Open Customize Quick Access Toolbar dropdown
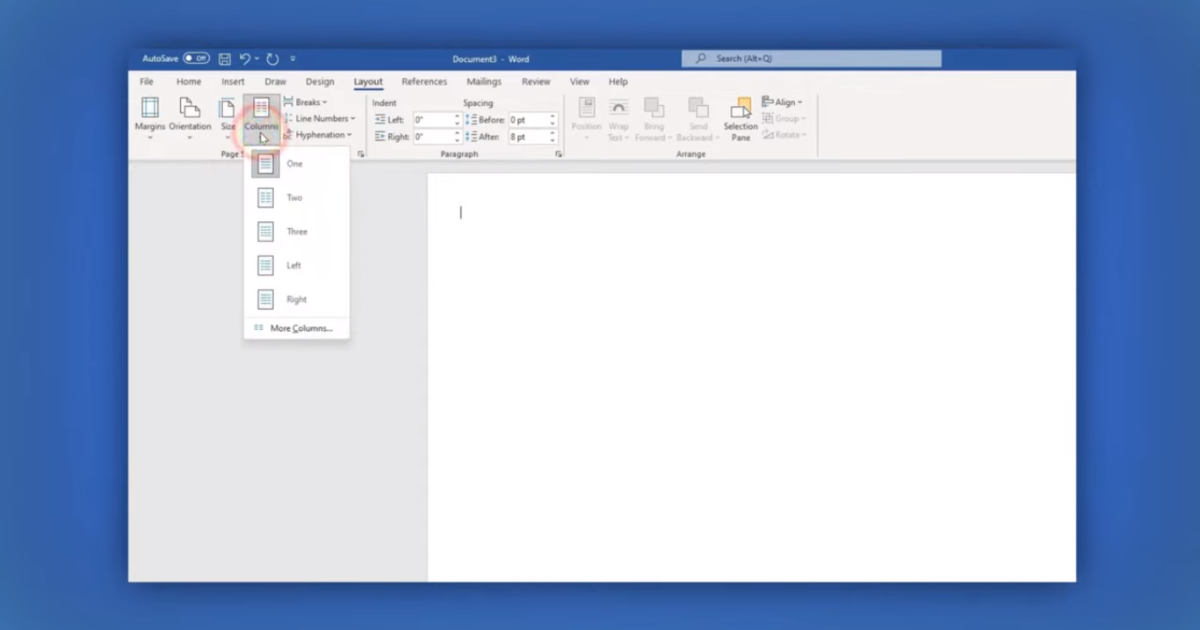Viewport: 1200px width, 630px height. [293, 59]
